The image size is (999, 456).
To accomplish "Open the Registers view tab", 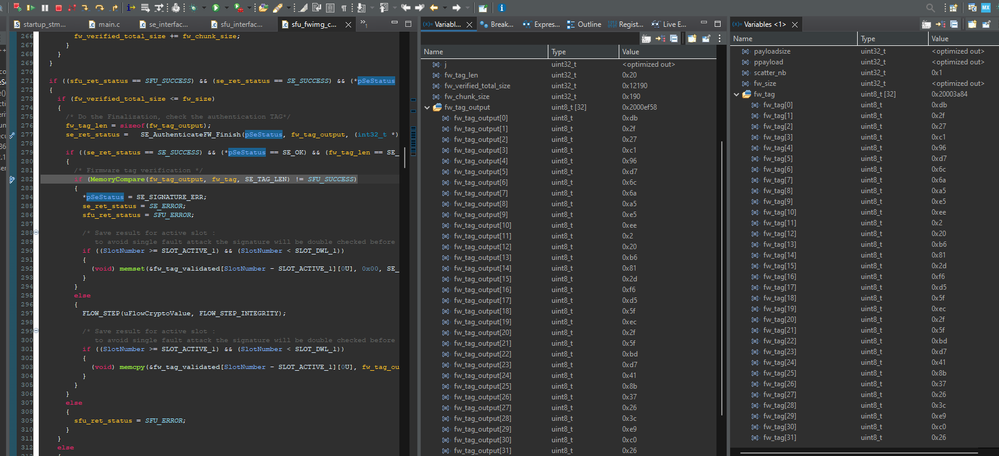I will click(628, 24).
